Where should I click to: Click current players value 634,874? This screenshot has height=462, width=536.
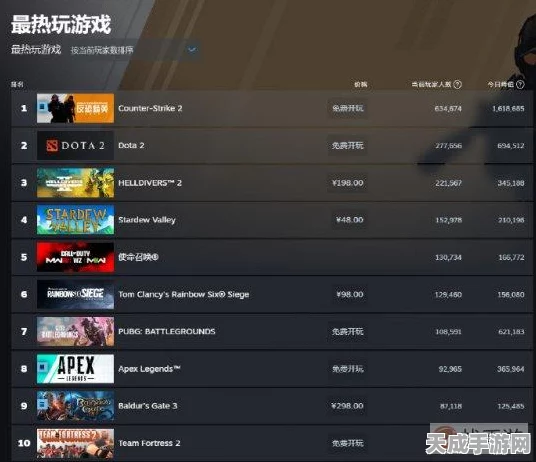[x=448, y=109]
